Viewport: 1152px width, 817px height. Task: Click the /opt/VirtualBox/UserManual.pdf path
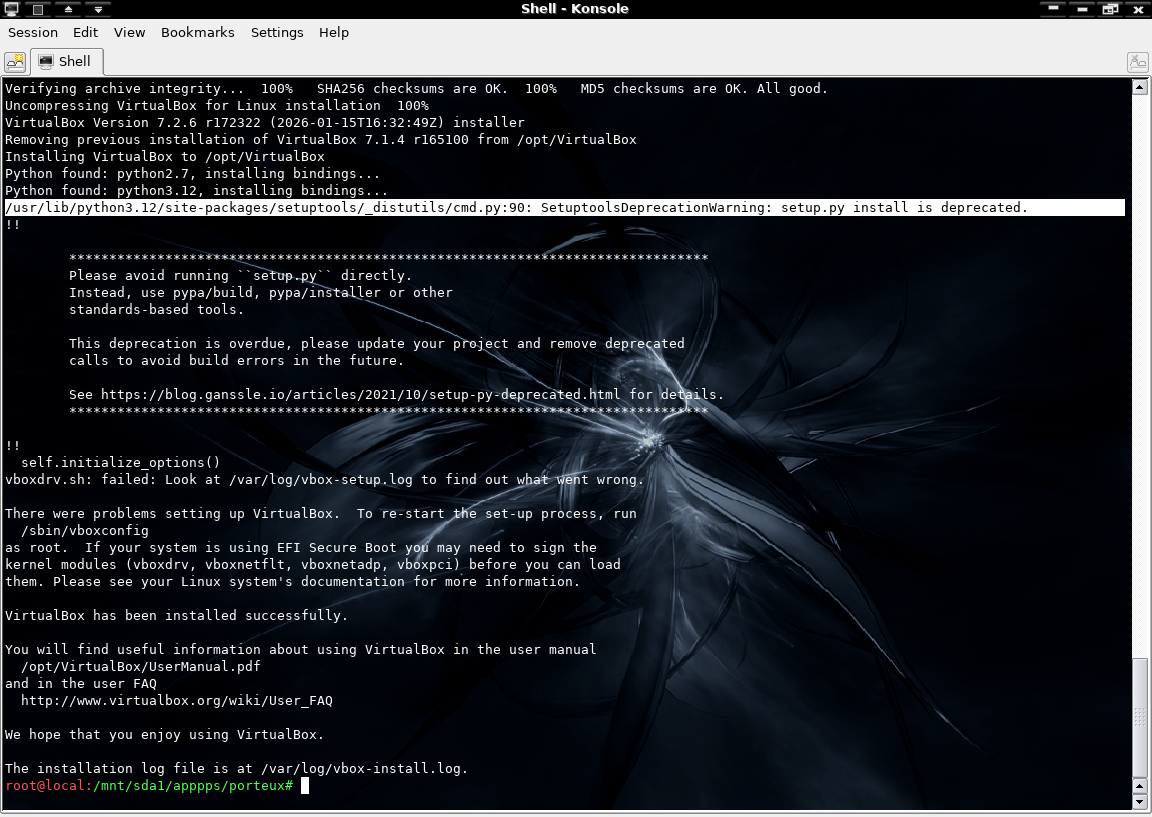click(140, 667)
